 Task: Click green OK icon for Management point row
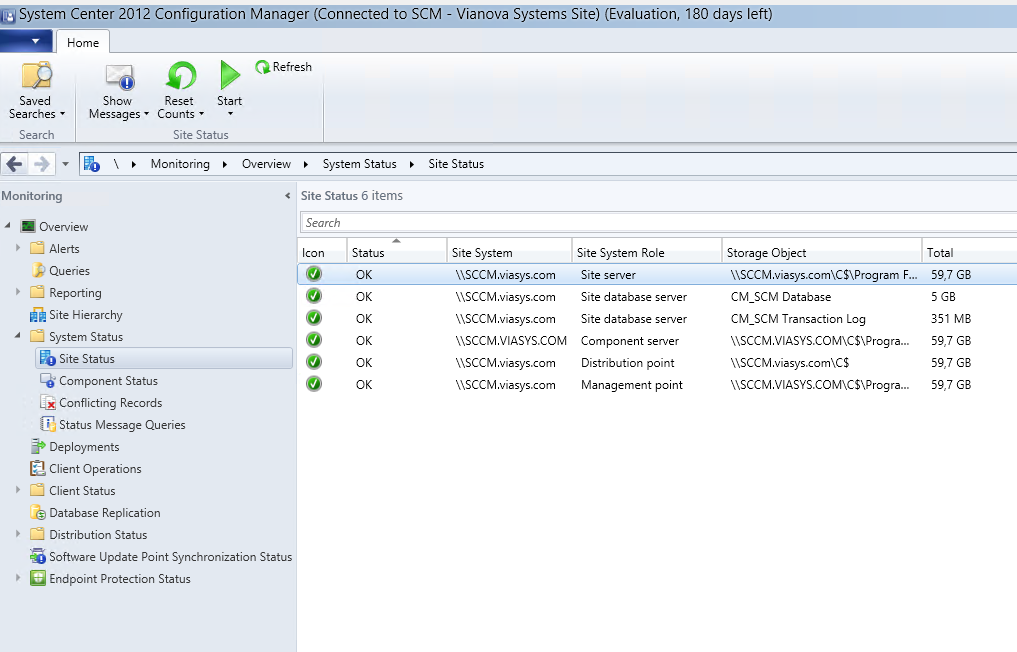[314, 384]
